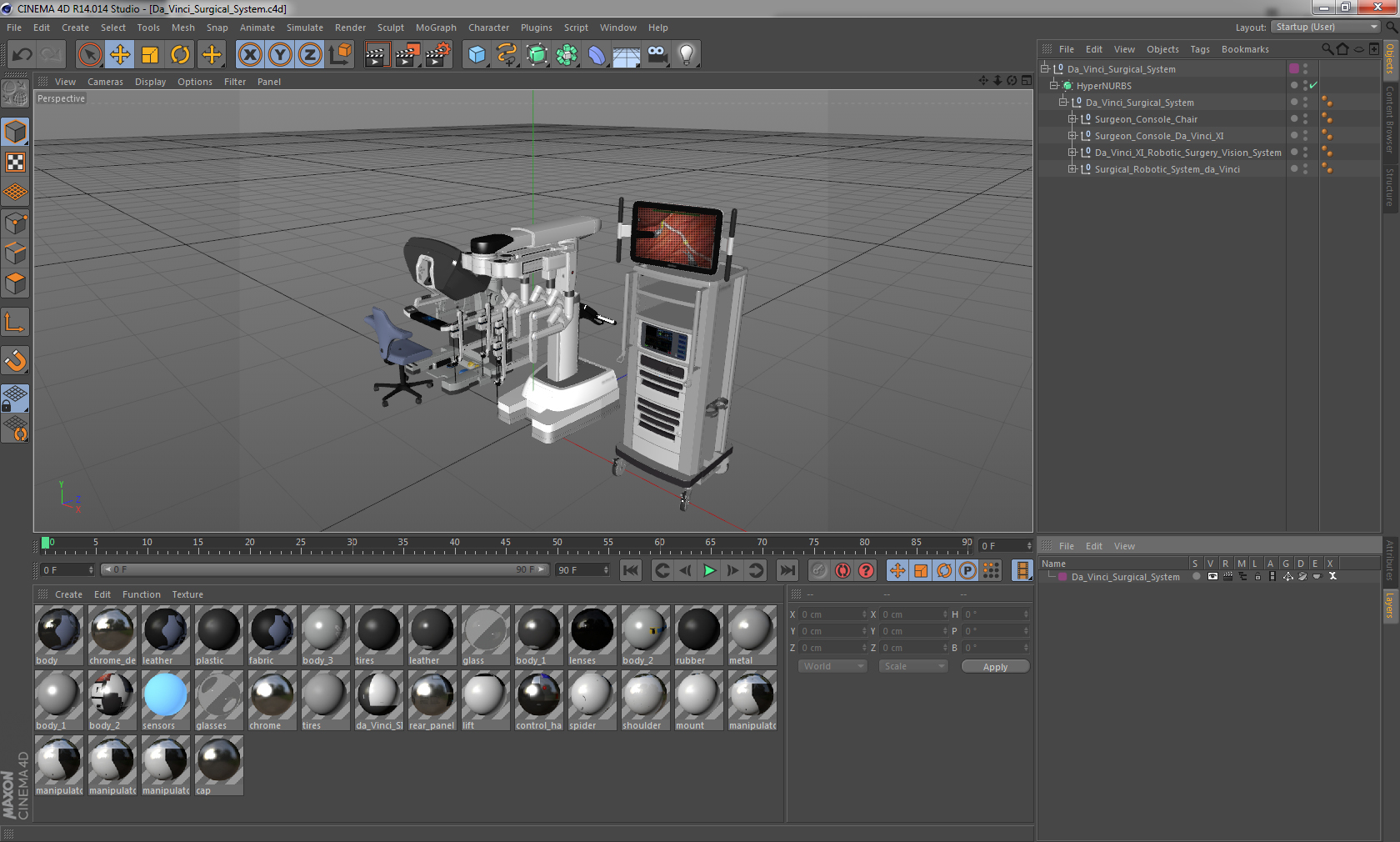The height and width of the screenshot is (842, 1400).
Task: Collapse the HyperNURBS tree node
Action: [x=1054, y=85]
